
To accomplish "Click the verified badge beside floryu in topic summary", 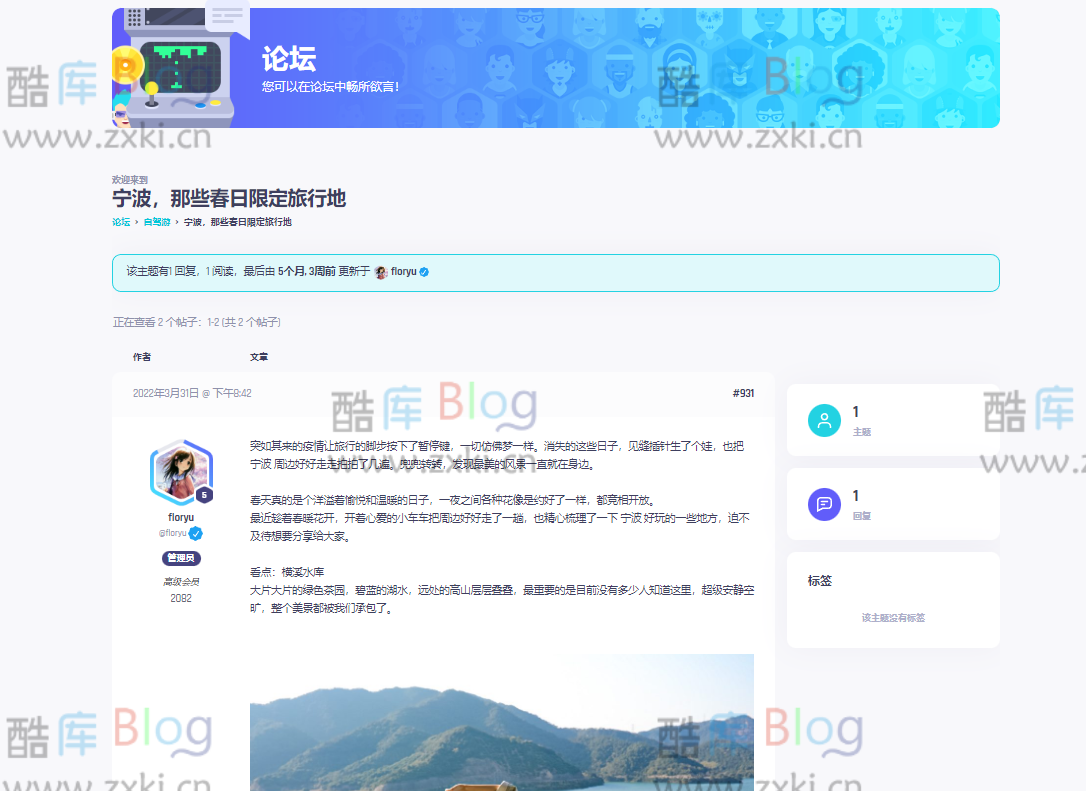I will click(424, 271).
